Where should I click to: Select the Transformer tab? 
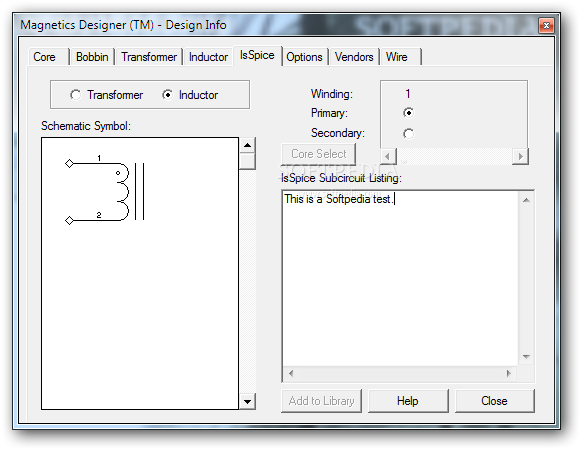(149, 57)
